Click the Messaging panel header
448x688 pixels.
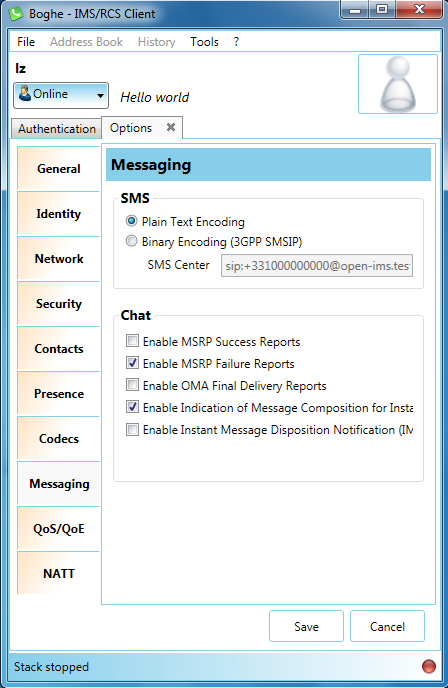(268, 165)
